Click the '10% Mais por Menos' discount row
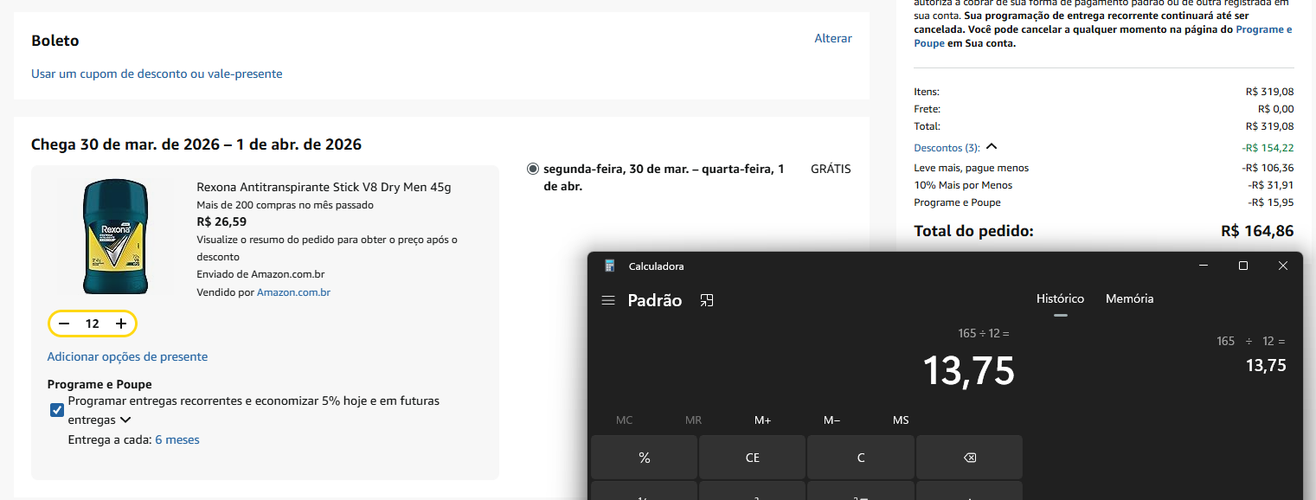Screen dimensions: 1316x500 (1103, 185)
